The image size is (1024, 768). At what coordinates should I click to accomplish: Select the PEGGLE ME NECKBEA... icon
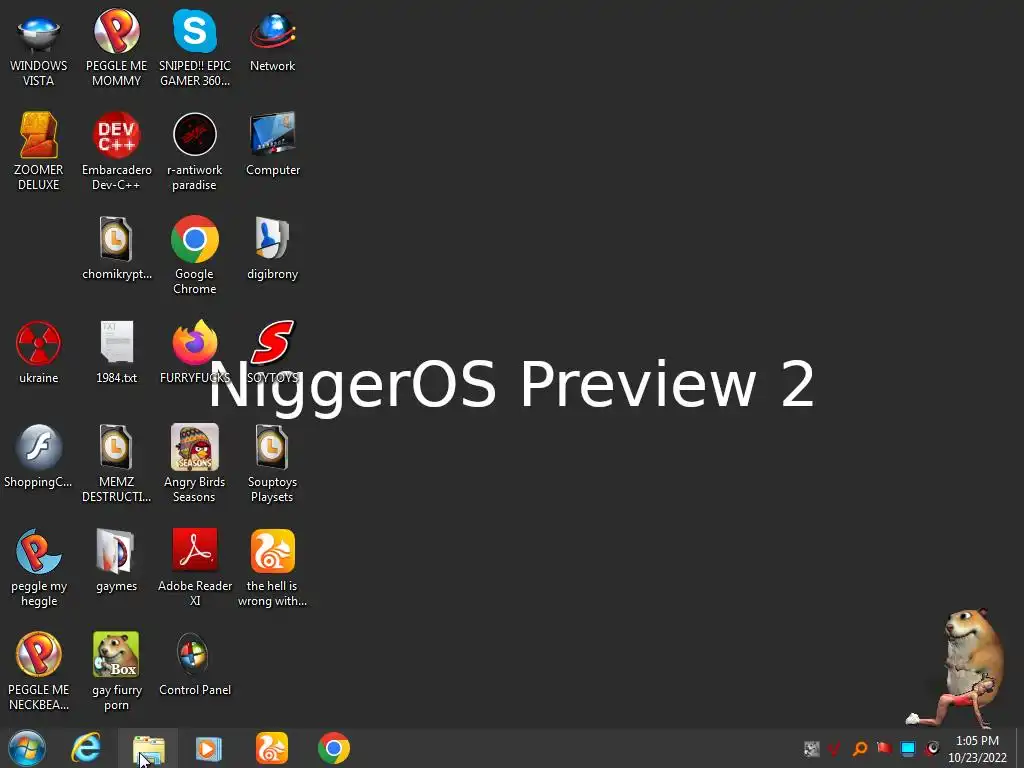point(39,672)
